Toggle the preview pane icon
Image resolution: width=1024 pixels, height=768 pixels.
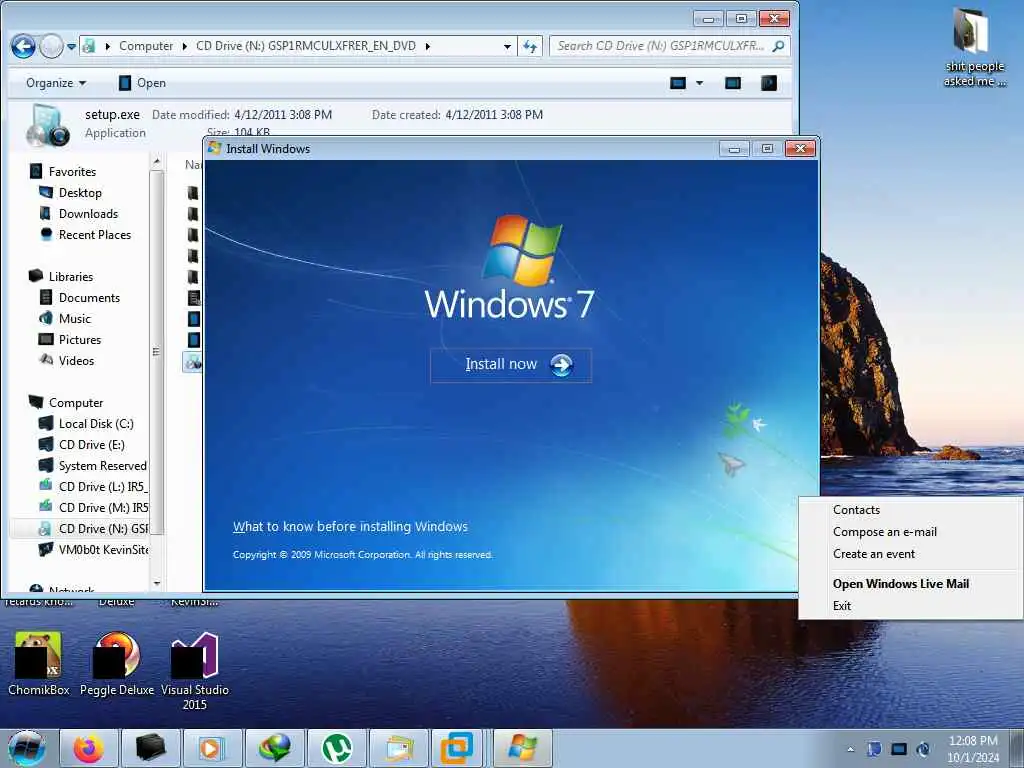point(733,83)
